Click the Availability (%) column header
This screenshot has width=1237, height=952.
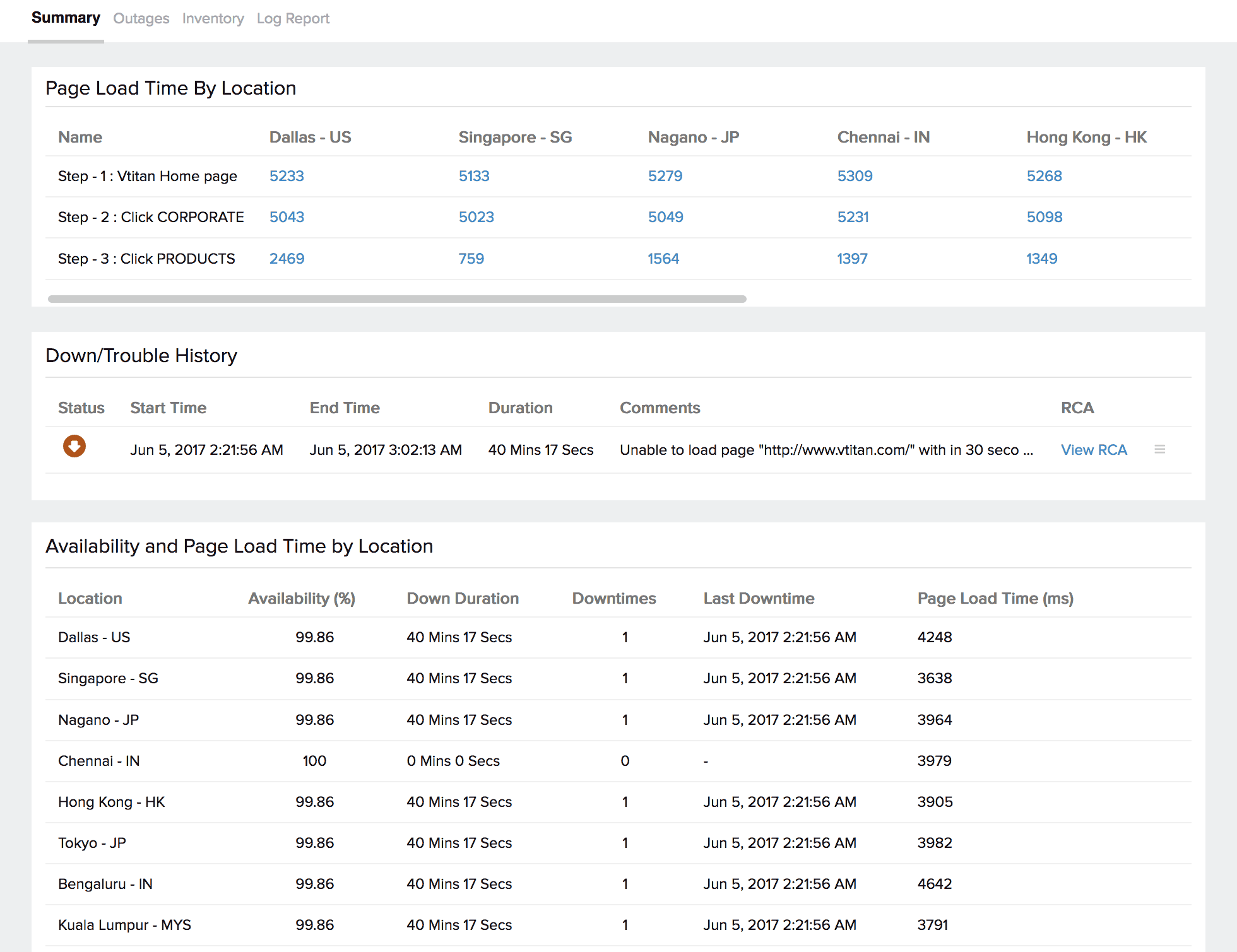(301, 598)
